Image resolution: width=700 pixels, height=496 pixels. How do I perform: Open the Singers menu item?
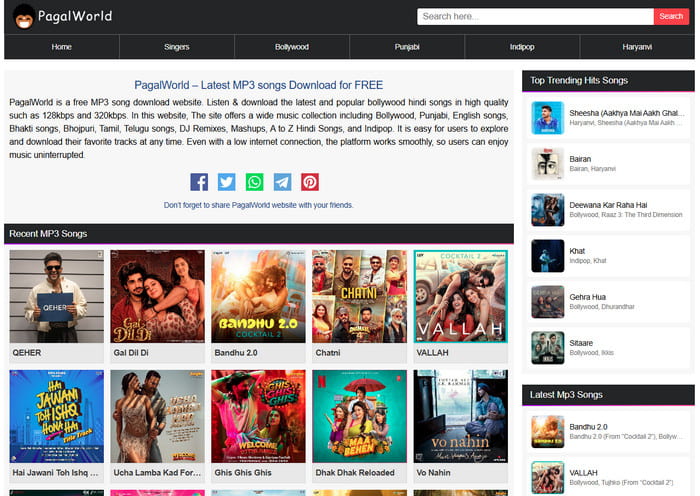tap(177, 47)
